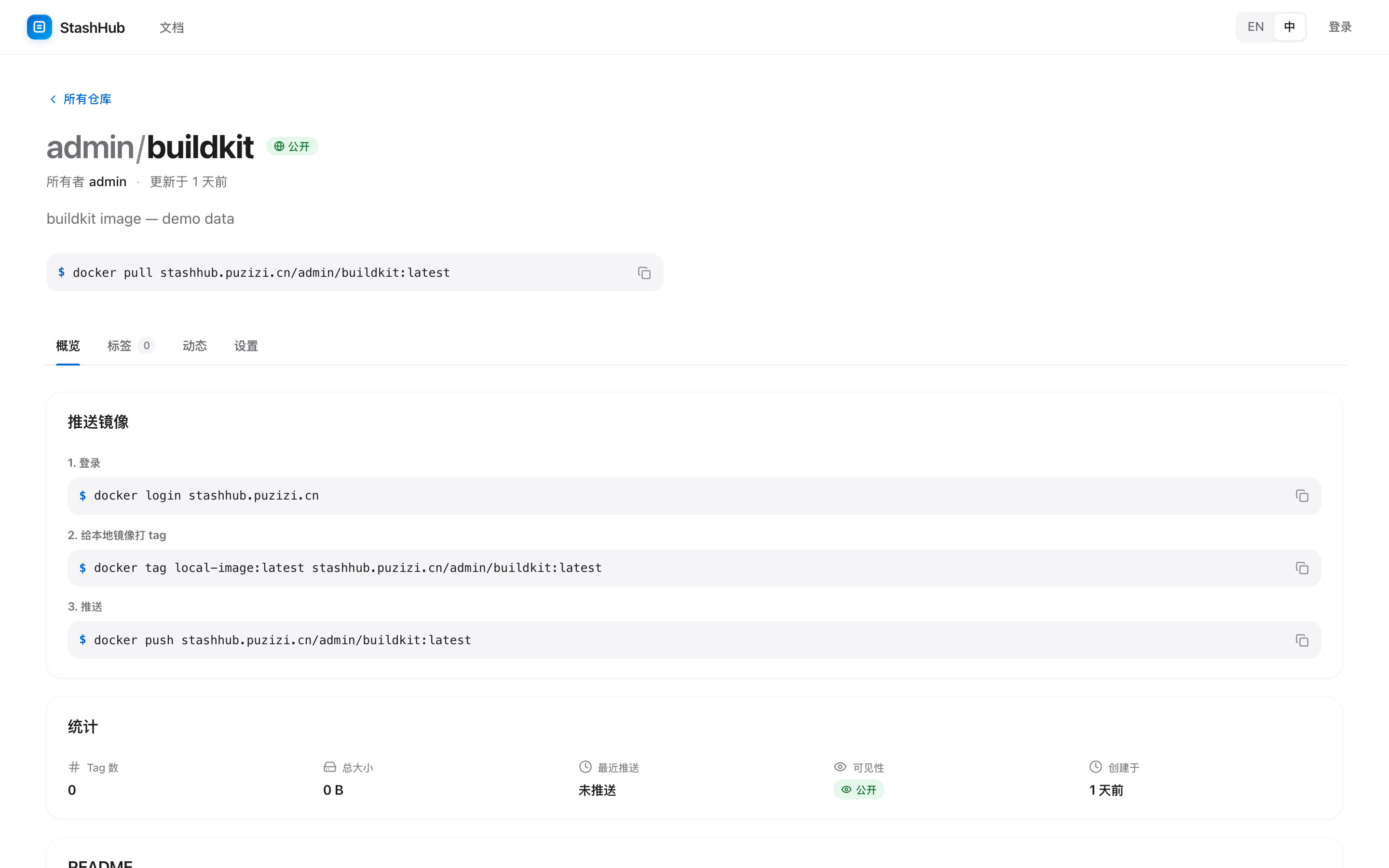This screenshot has height=868, width=1389.
Task: Click the docker tag local-image command text
Action: tap(348, 568)
